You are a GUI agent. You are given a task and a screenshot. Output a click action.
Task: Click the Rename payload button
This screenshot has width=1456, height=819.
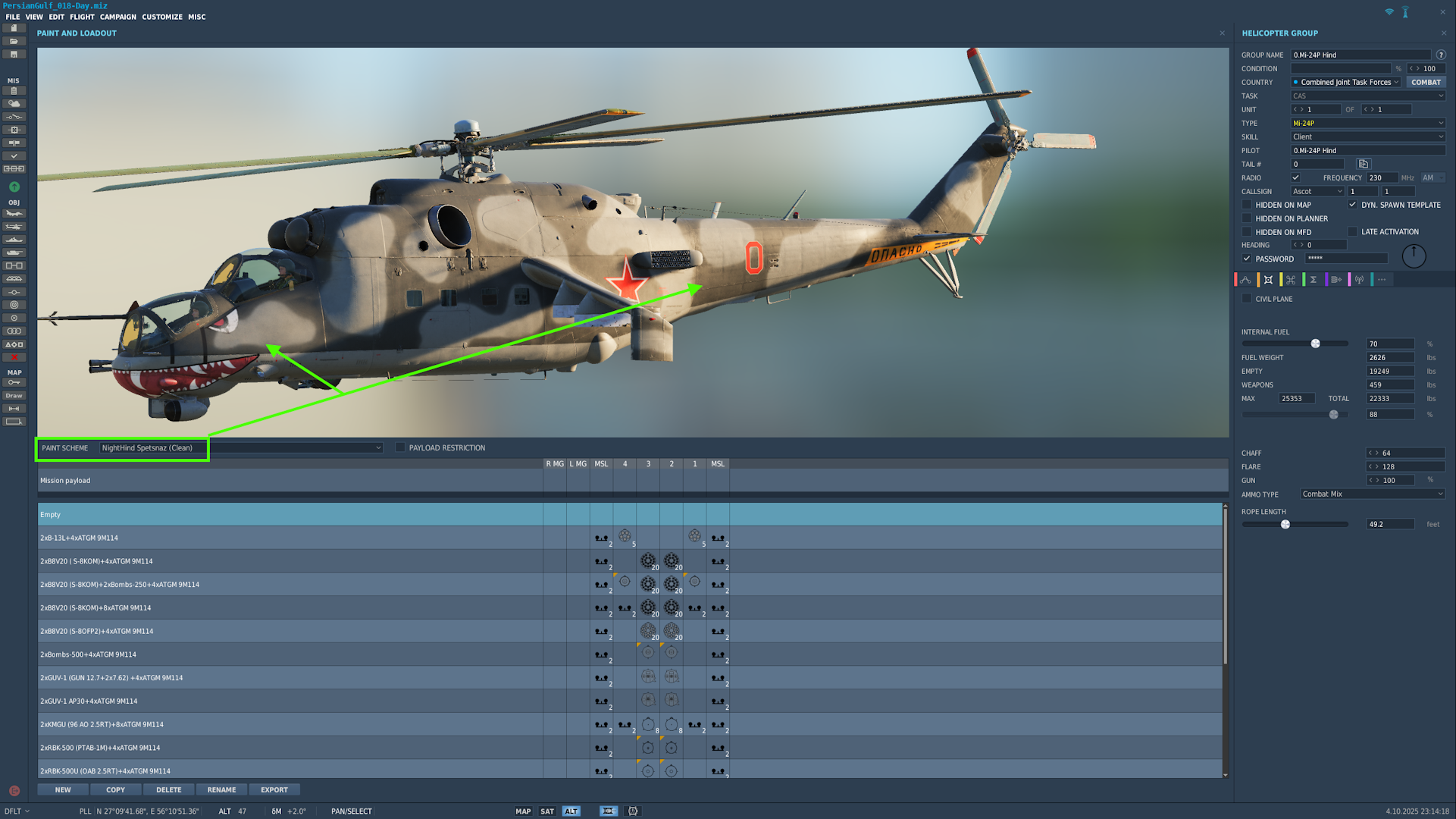tap(221, 790)
